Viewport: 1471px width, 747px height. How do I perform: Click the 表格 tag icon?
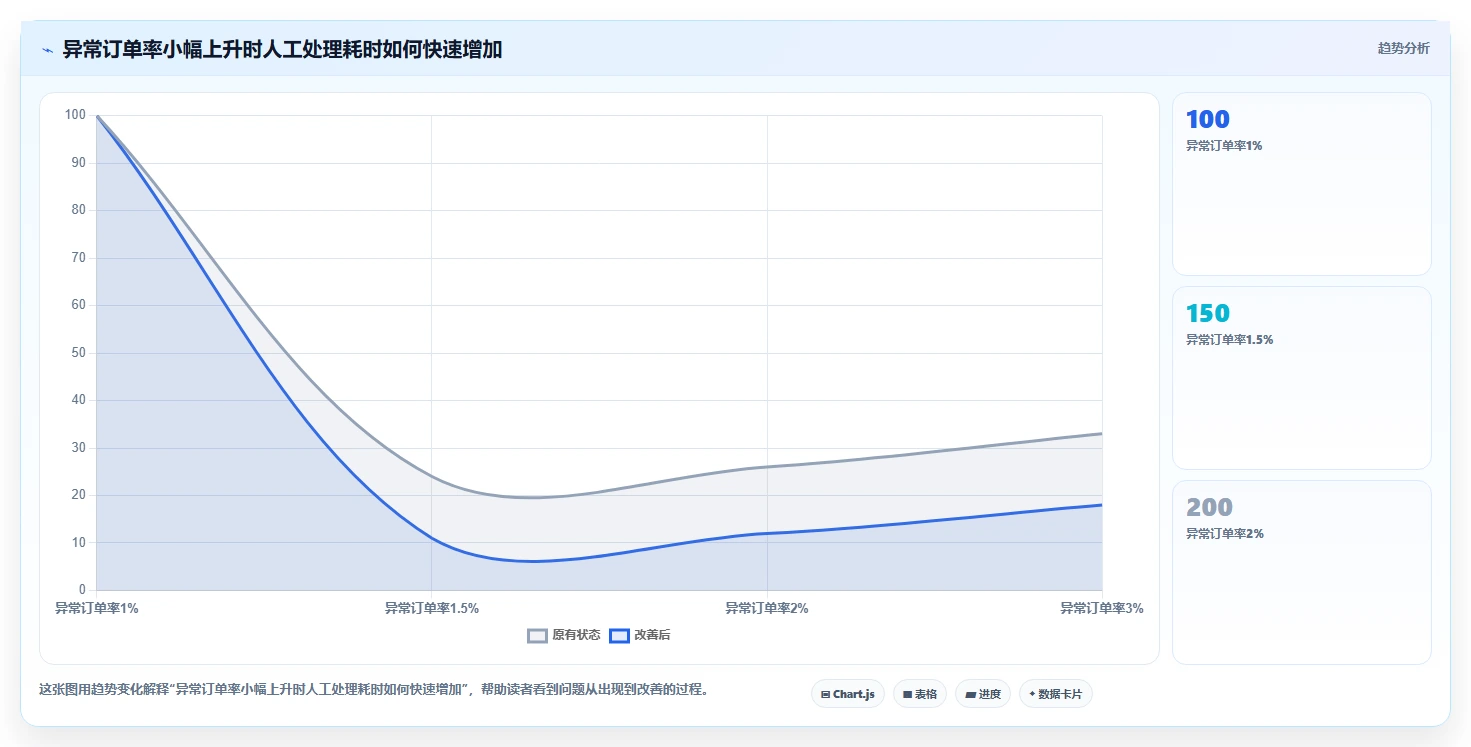click(907, 694)
